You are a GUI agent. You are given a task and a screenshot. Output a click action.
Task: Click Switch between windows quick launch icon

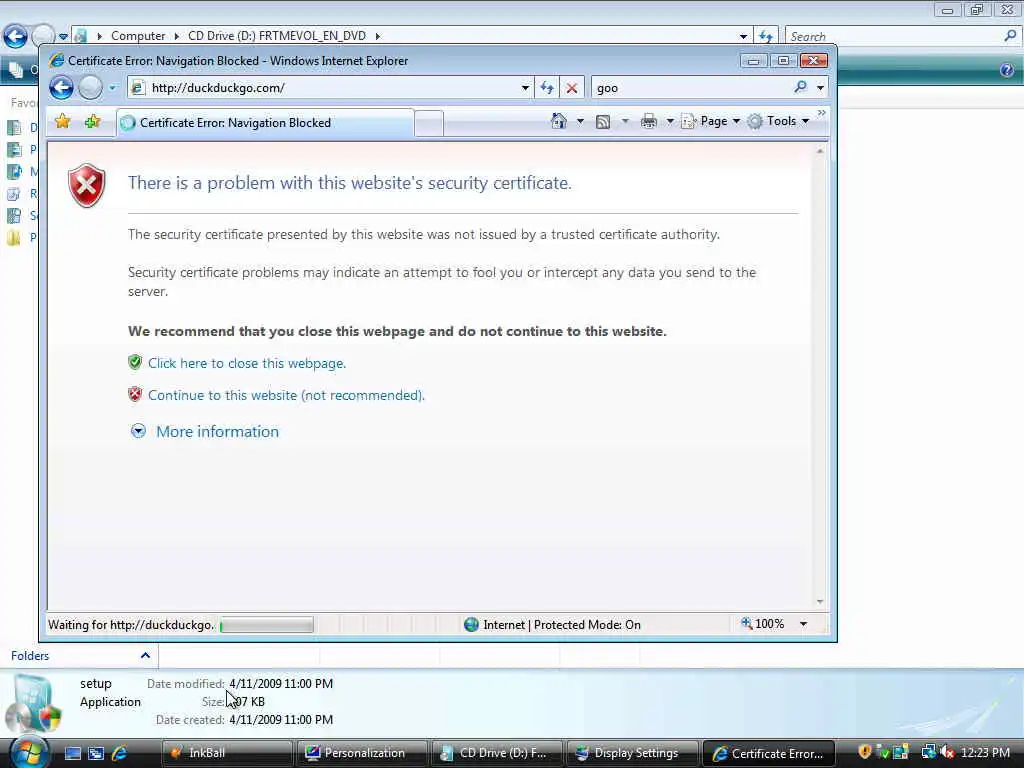tap(96, 753)
